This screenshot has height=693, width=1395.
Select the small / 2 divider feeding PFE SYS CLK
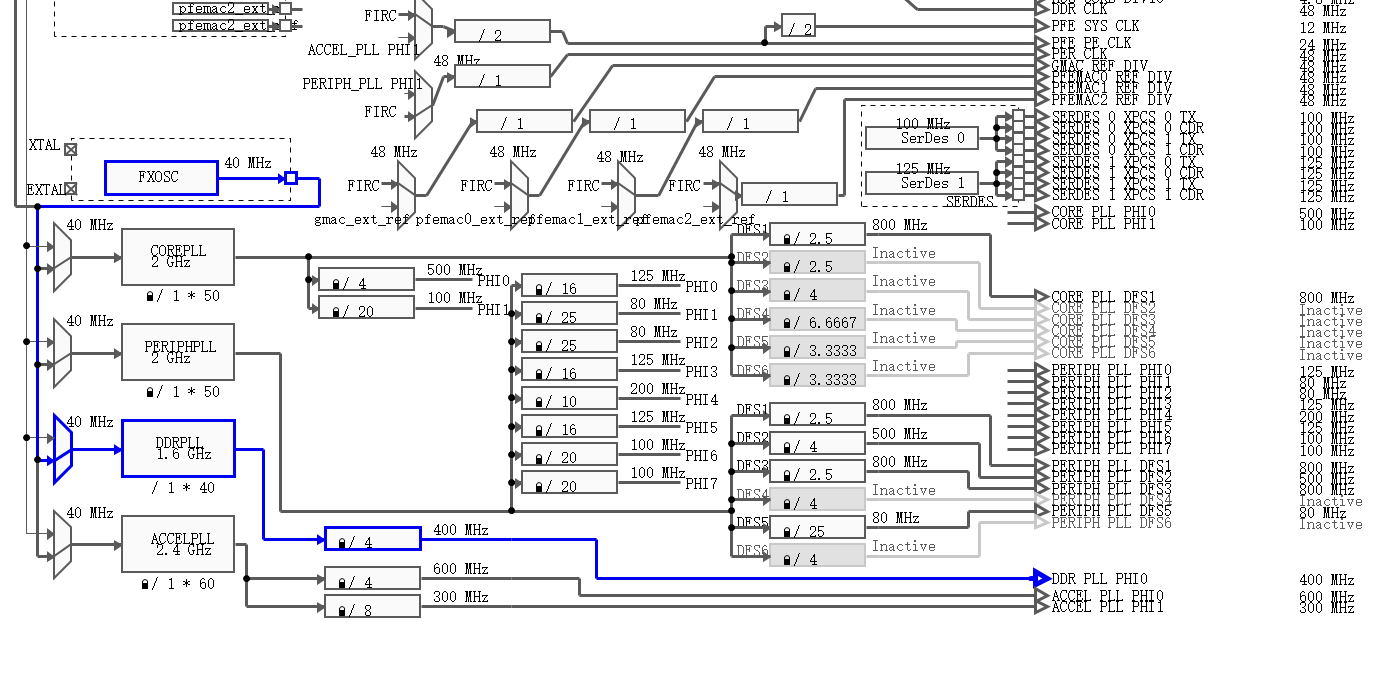coord(798,27)
